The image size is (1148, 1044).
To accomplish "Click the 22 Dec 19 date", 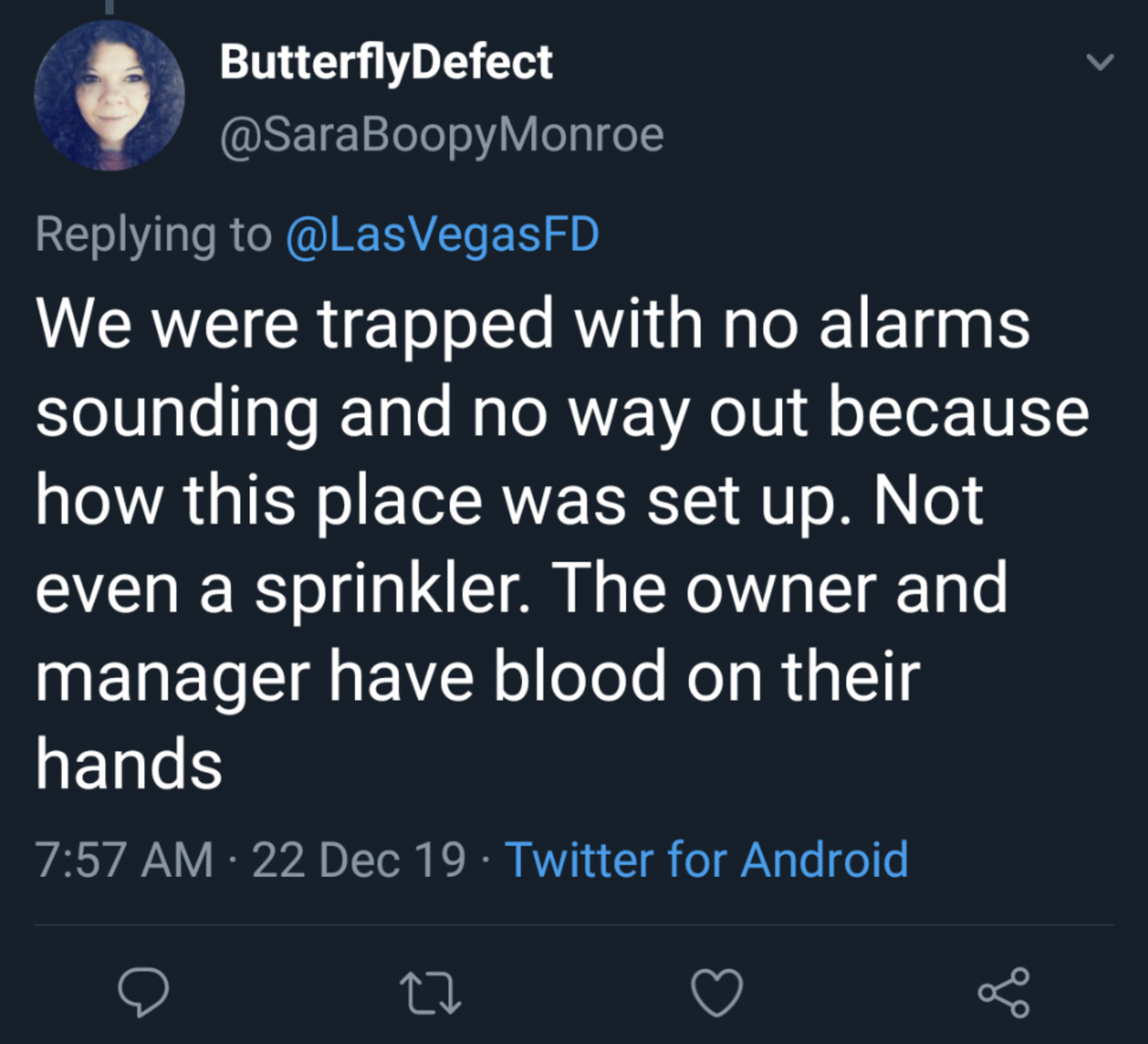I will point(359,859).
